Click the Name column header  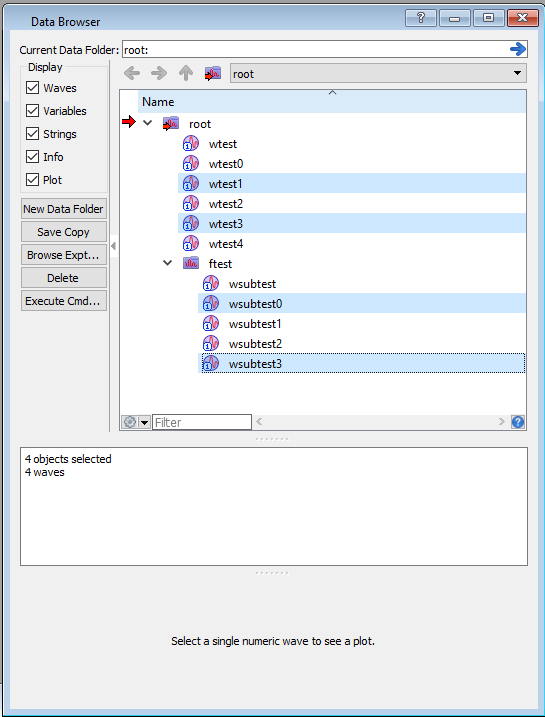point(332,102)
